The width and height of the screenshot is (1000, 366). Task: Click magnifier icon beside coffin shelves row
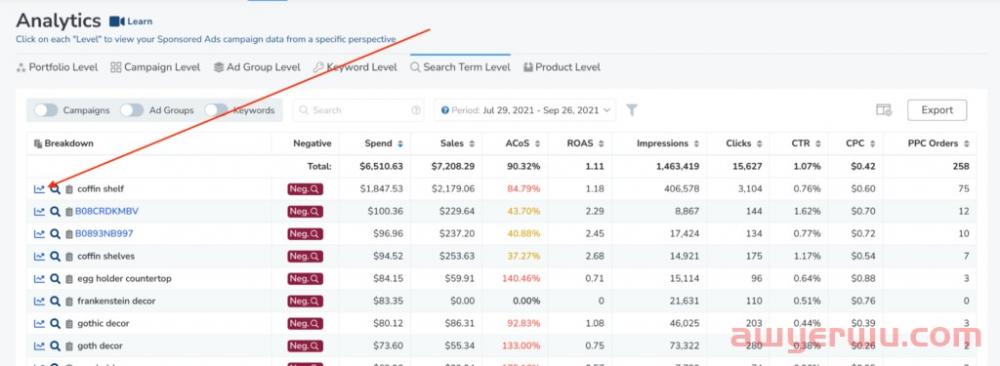55,256
